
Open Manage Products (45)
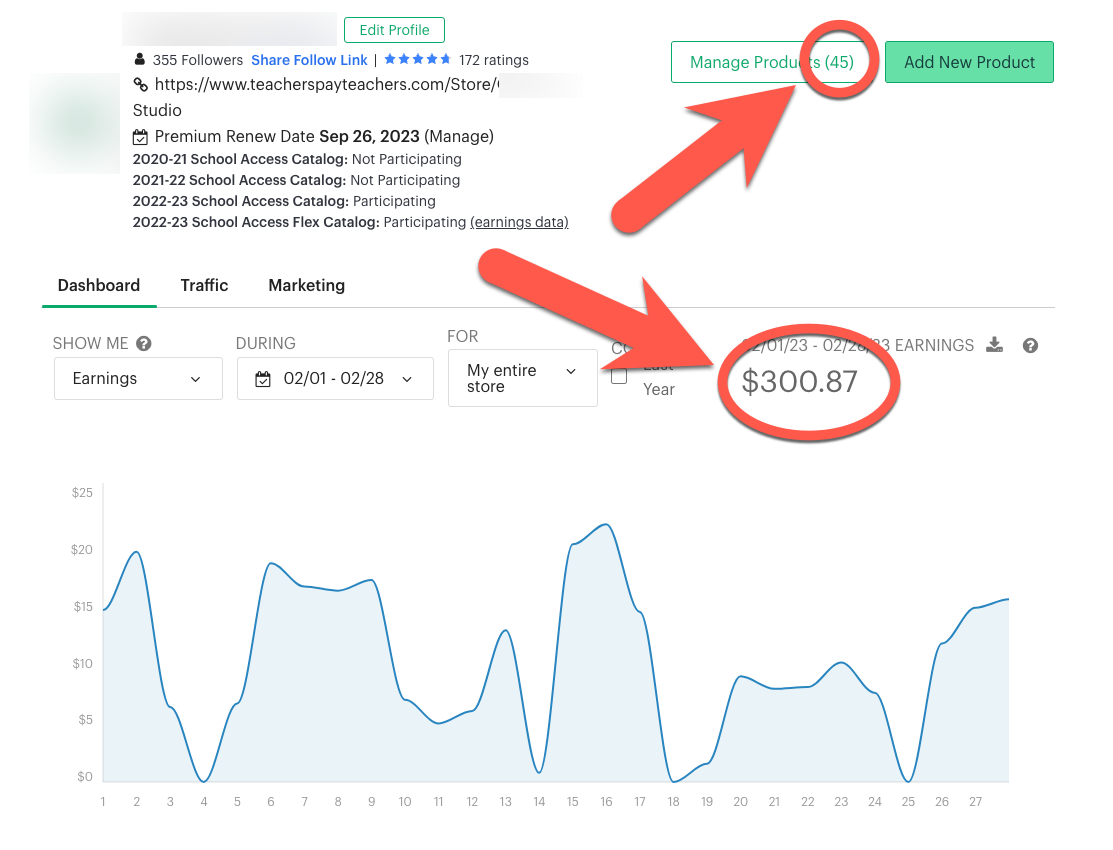click(771, 62)
